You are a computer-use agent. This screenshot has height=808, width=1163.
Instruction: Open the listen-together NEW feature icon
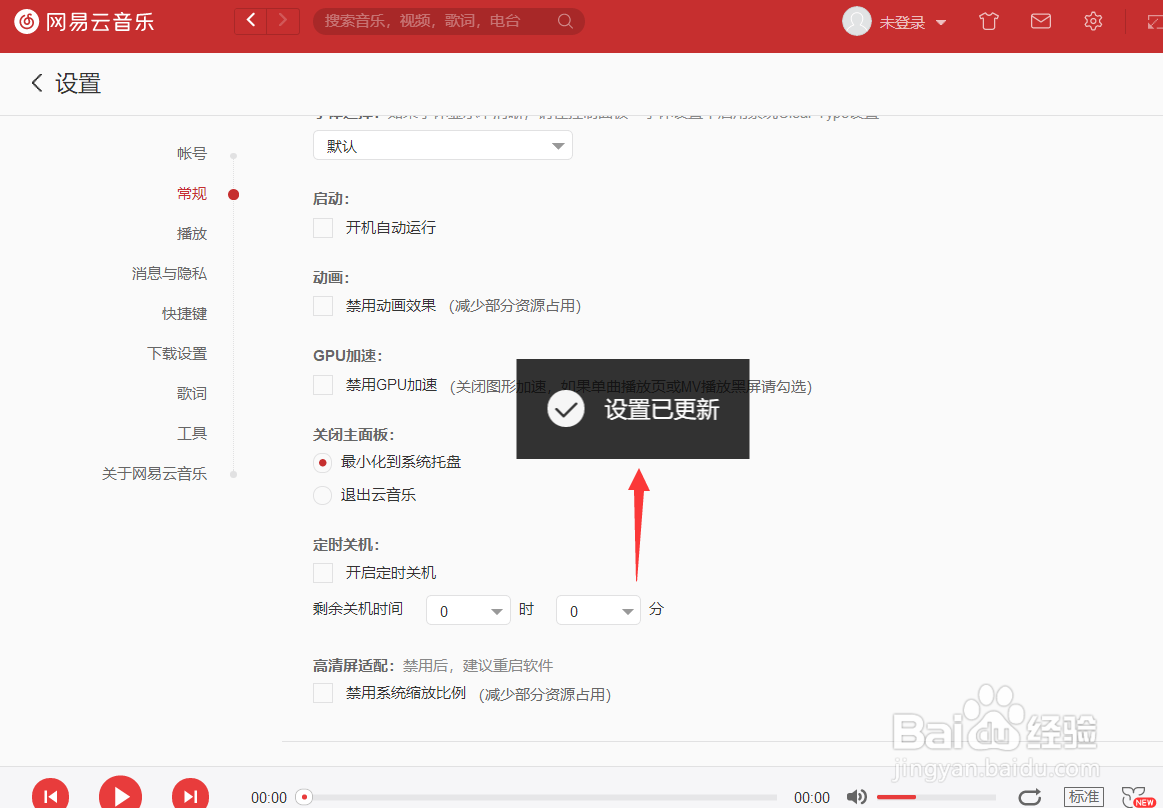[1138, 795]
